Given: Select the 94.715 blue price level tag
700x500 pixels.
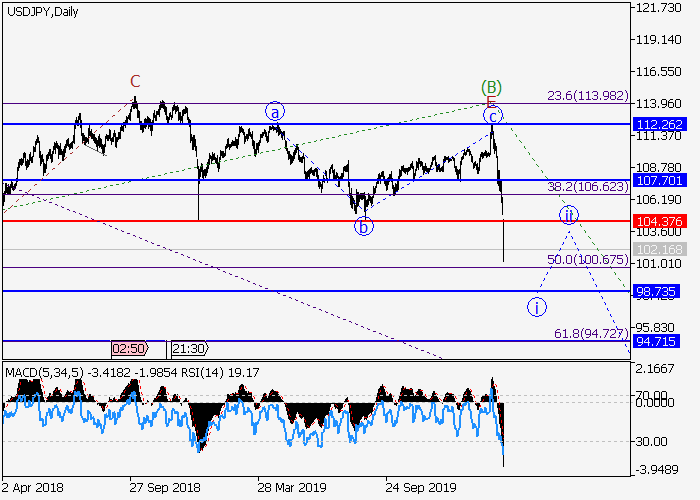Looking at the screenshot, I should click(x=658, y=341).
